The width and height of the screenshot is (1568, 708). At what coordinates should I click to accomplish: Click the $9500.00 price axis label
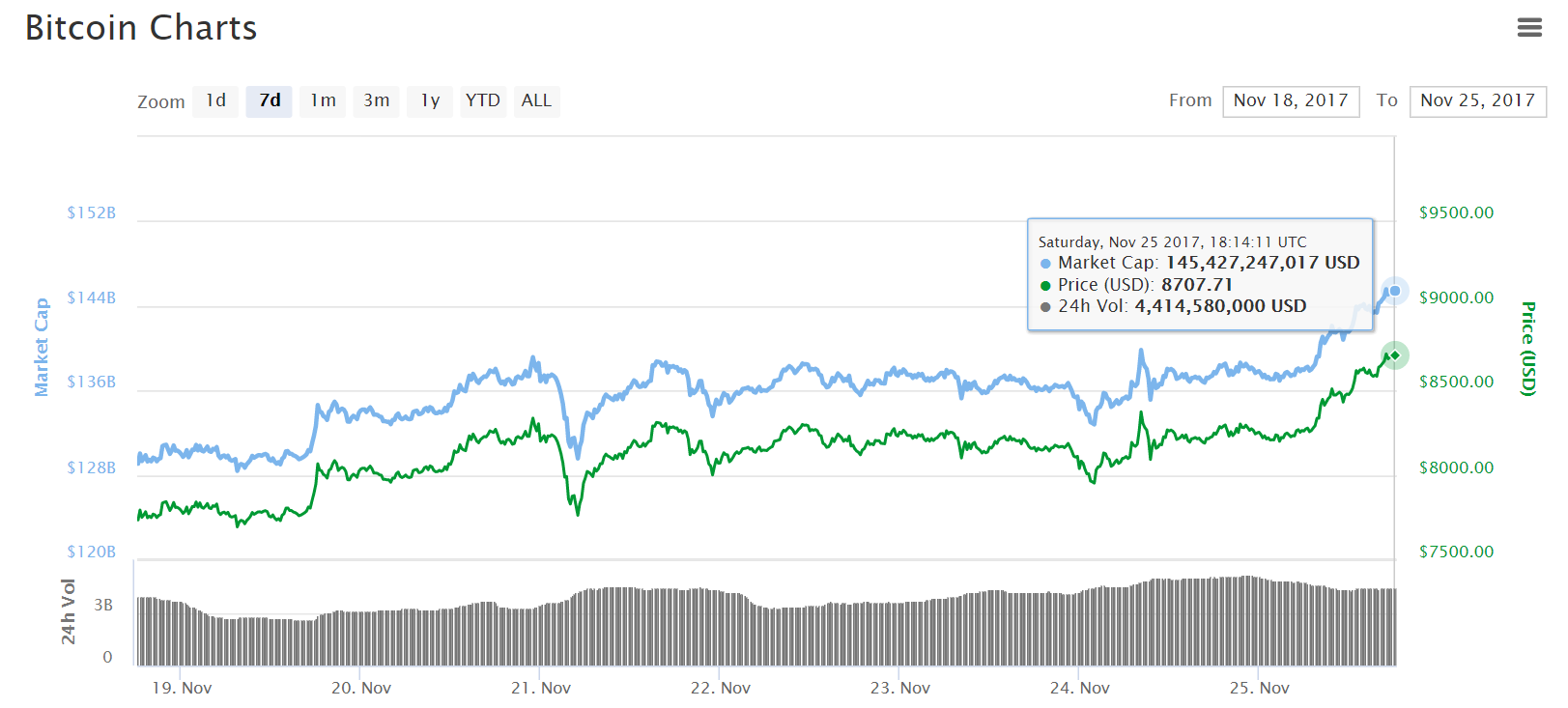[x=1456, y=212]
